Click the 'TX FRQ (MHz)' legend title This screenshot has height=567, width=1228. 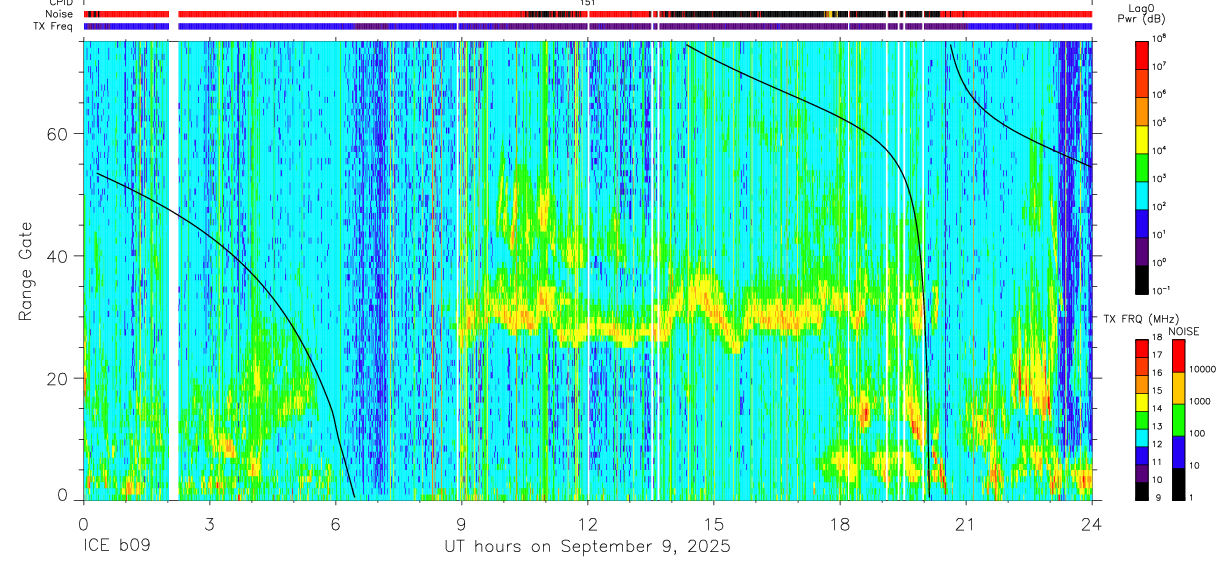click(1141, 318)
